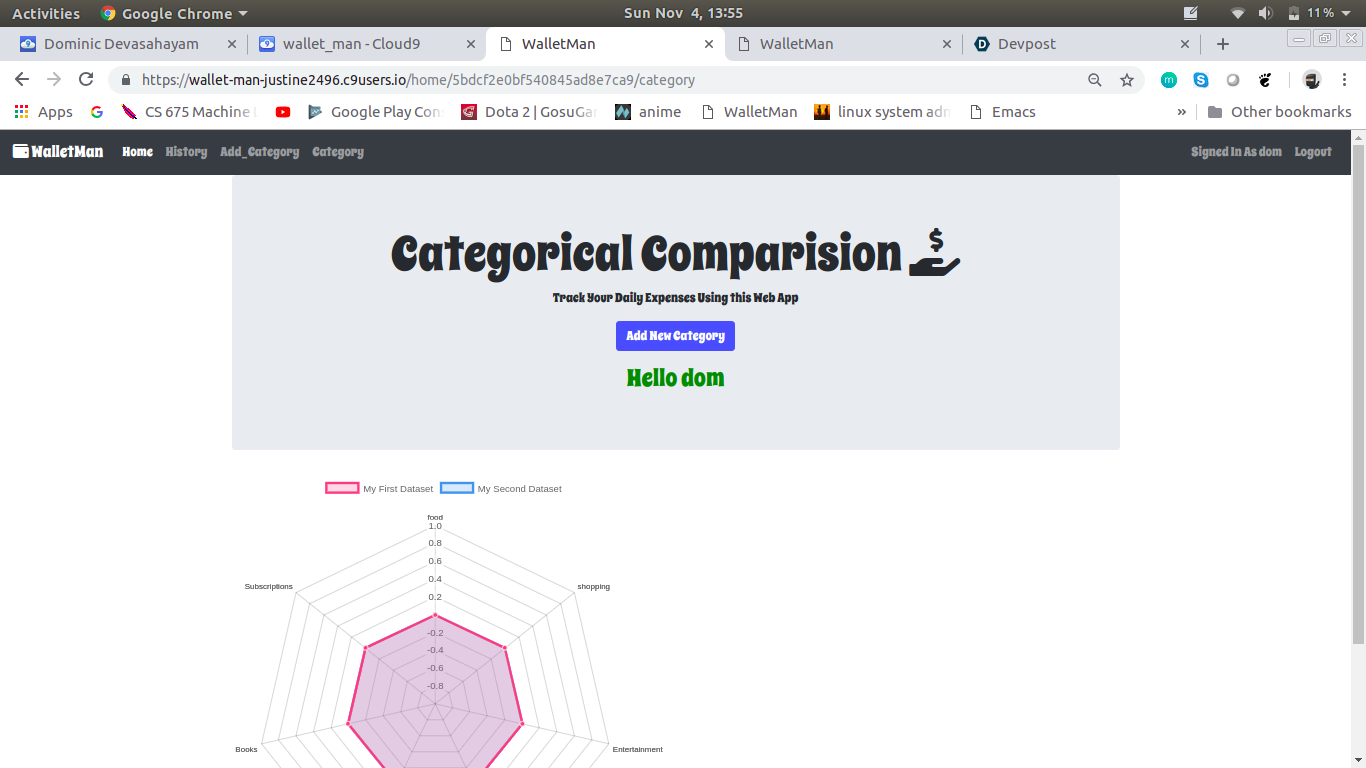Screen dimensions: 1366x768
Task: Open Other bookmarks folder
Action: (x=1279, y=112)
